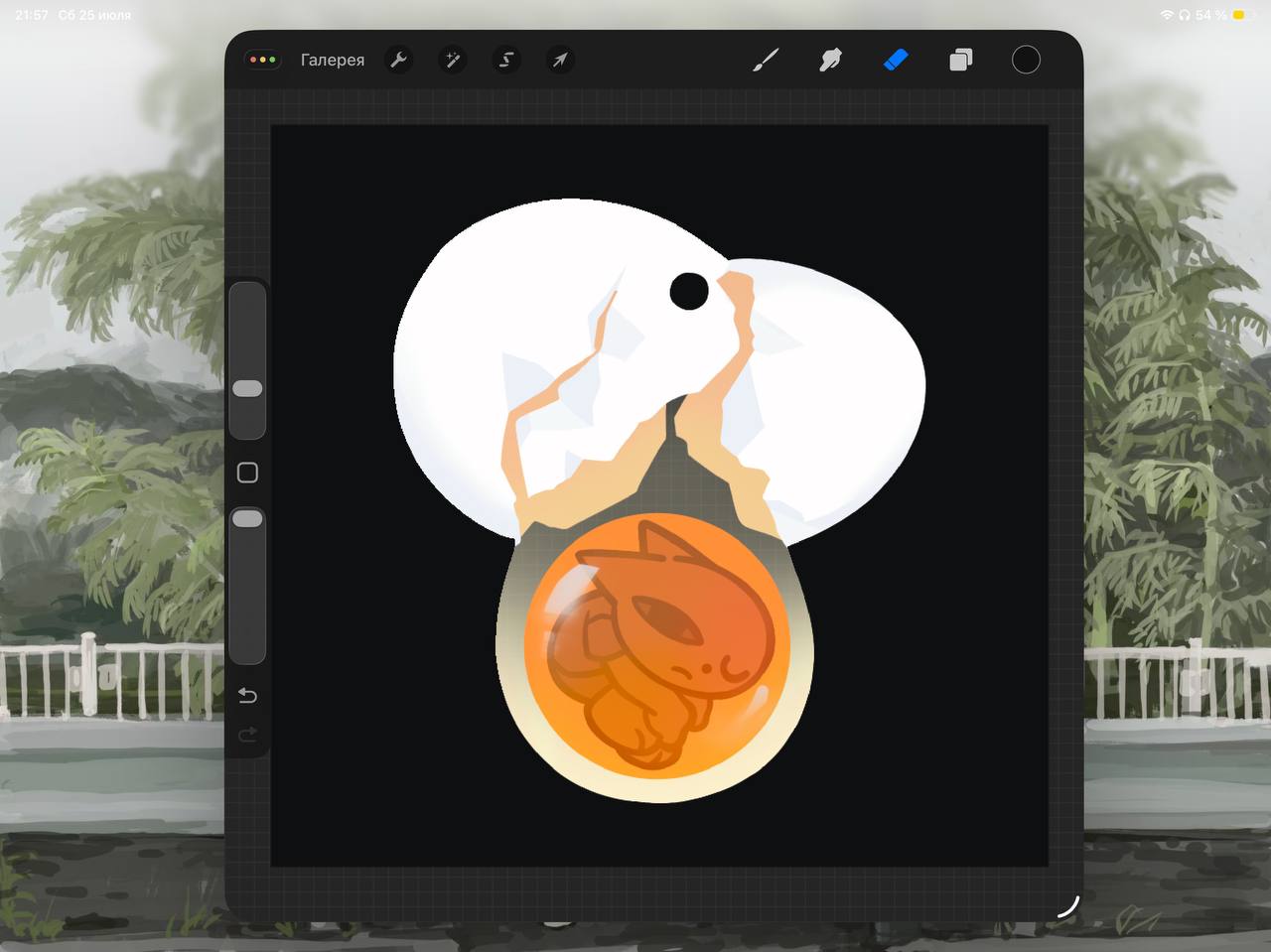Activate the Selection S-shaped tool
1271x952 pixels.
tap(506, 60)
